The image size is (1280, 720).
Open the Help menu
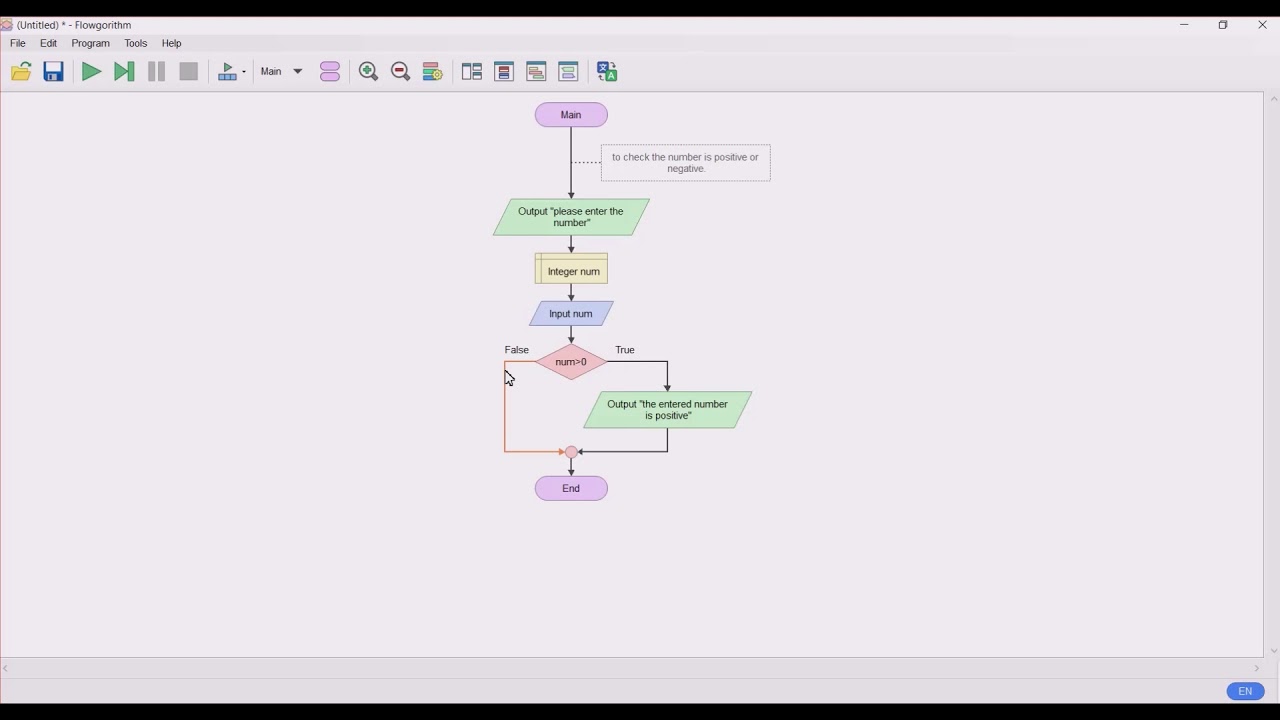coord(172,43)
